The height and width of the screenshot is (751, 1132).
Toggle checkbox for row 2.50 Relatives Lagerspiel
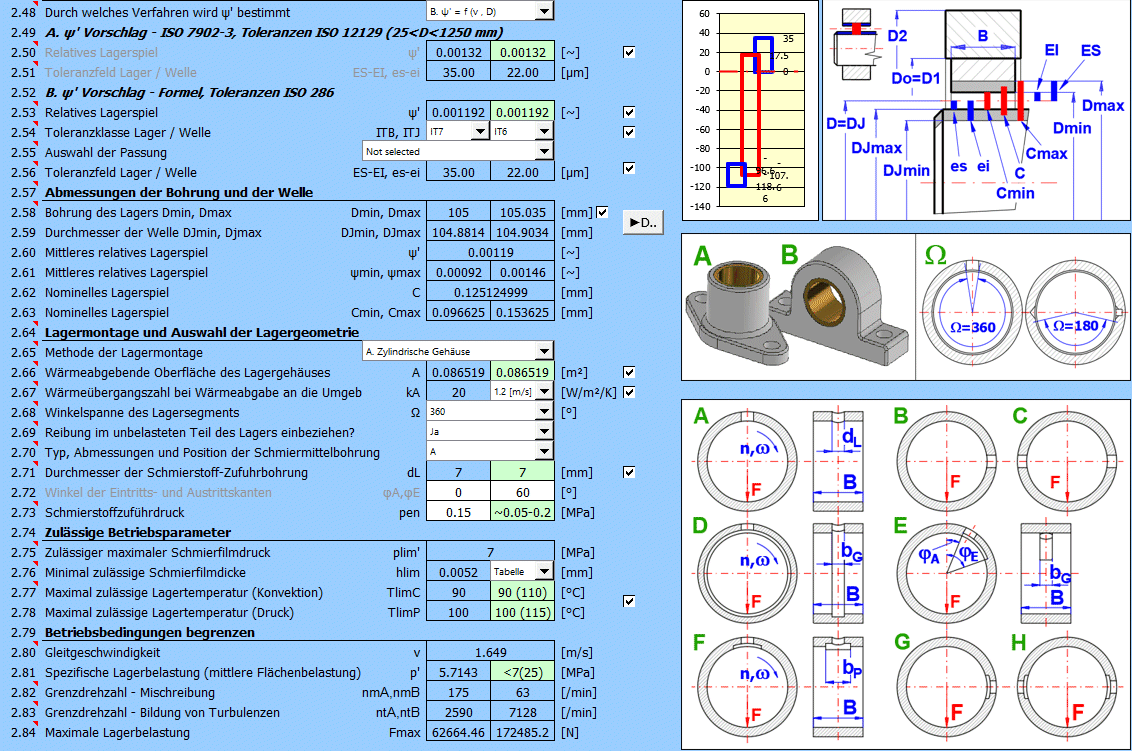click(629, 52)
